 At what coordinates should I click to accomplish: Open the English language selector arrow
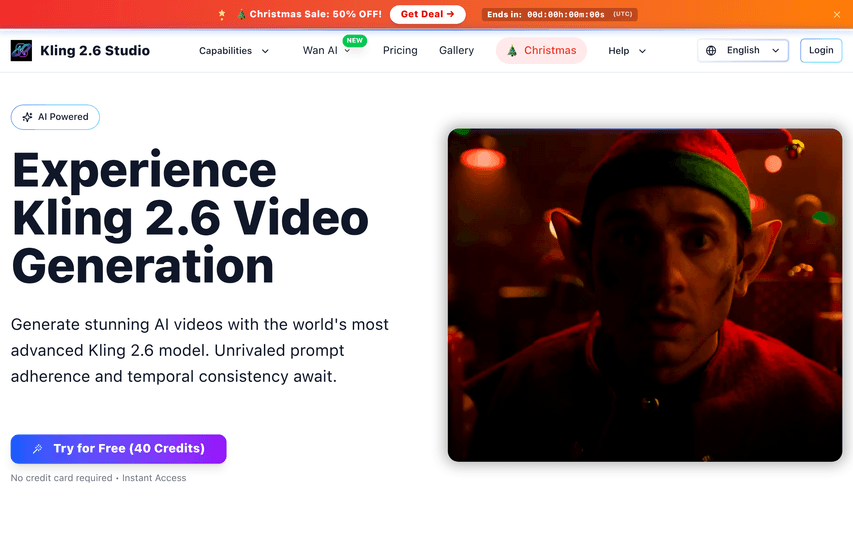(x=776, y=51)
